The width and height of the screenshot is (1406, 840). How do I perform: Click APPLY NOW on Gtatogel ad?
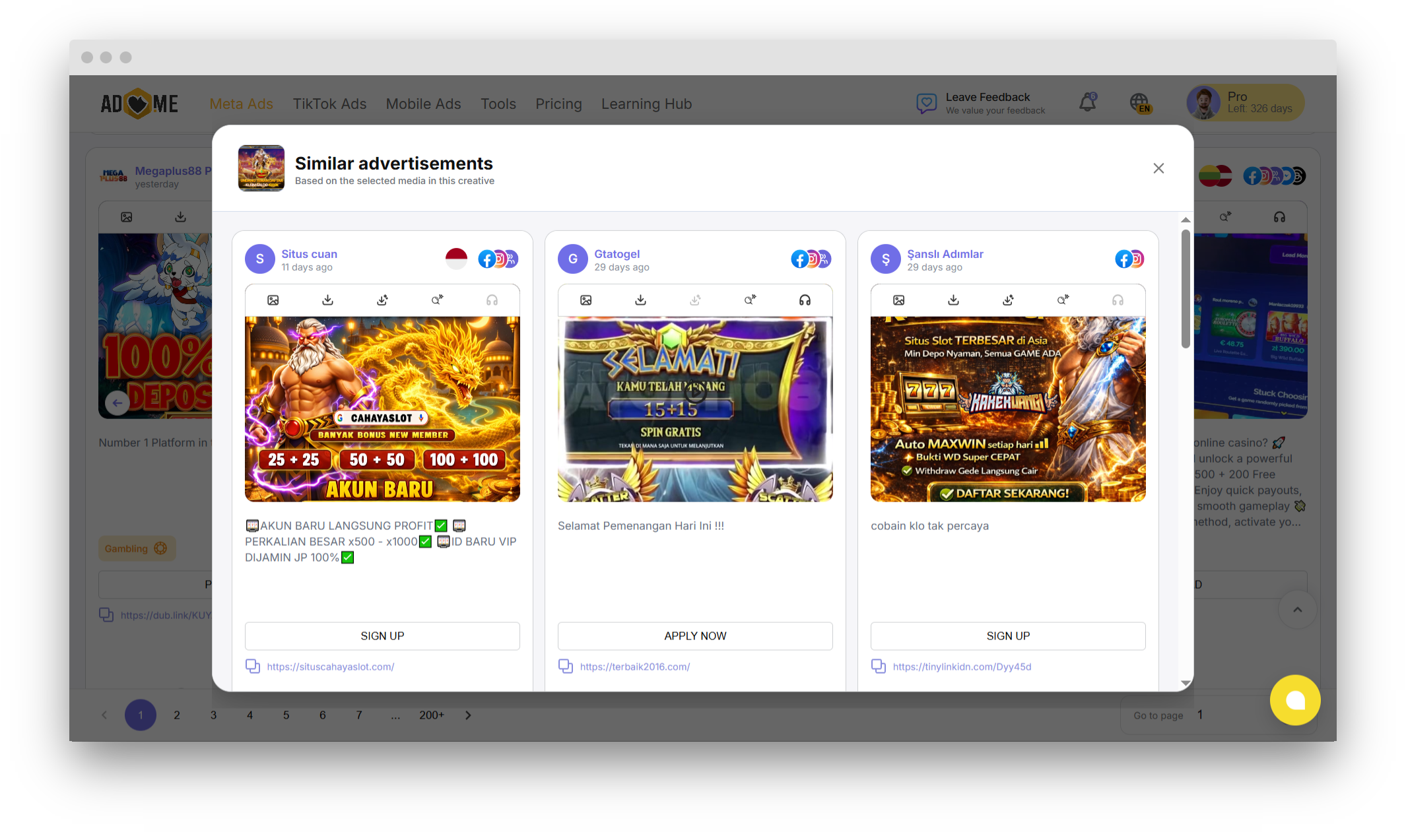click(x=695, y=636)
